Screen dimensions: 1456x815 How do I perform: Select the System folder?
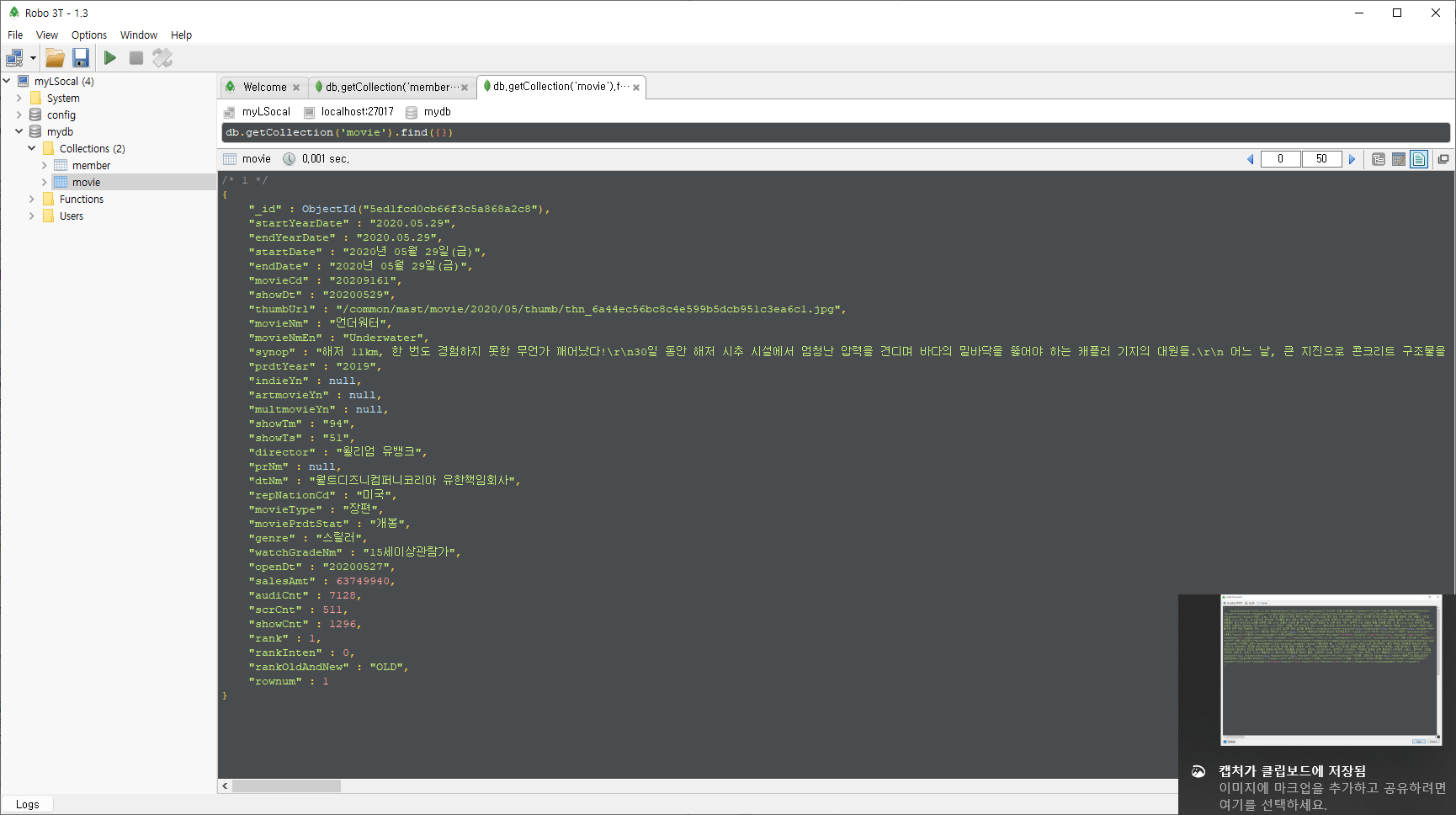pos(63,99)
